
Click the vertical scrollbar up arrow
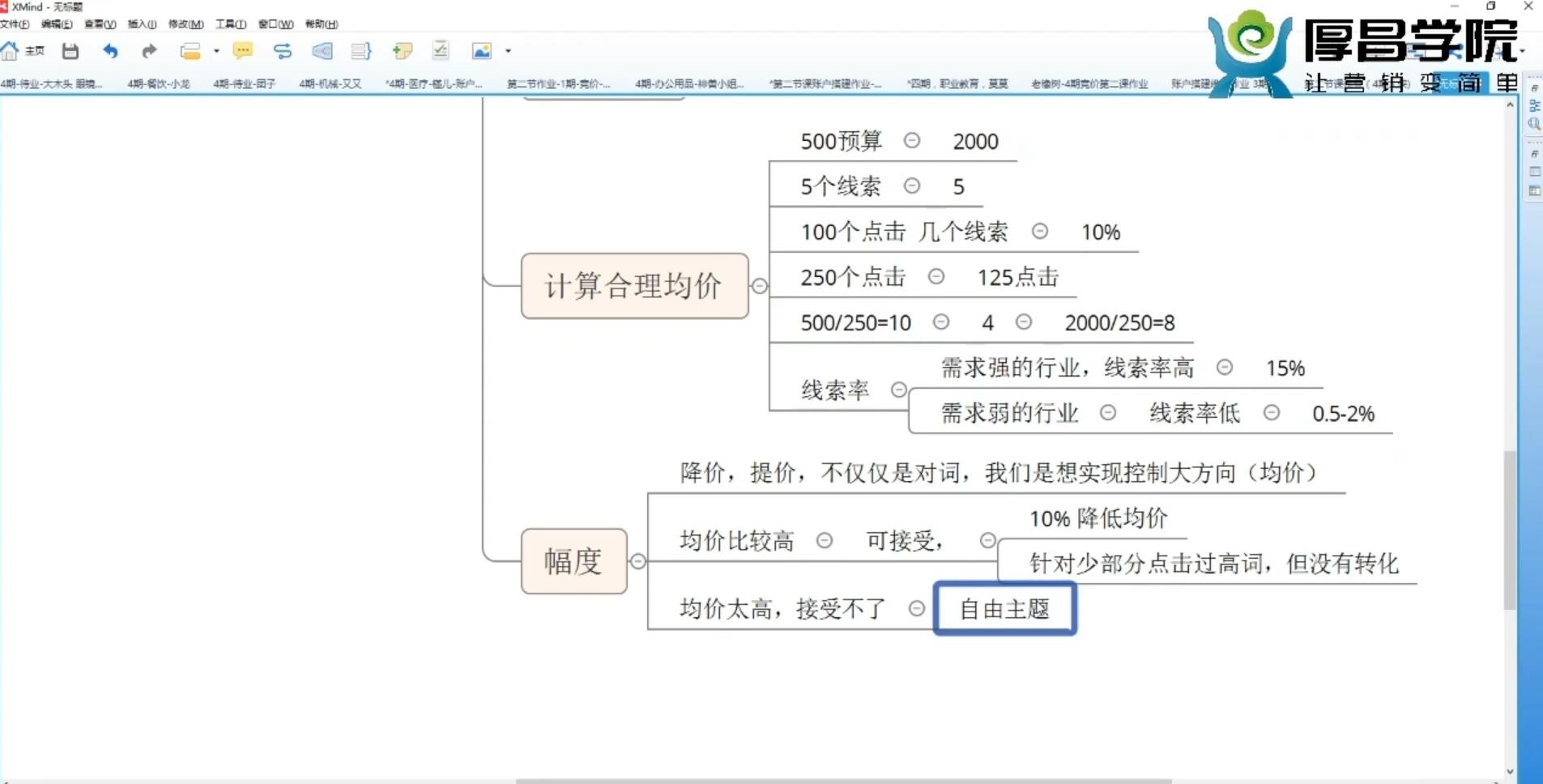tap(1510, 105)
